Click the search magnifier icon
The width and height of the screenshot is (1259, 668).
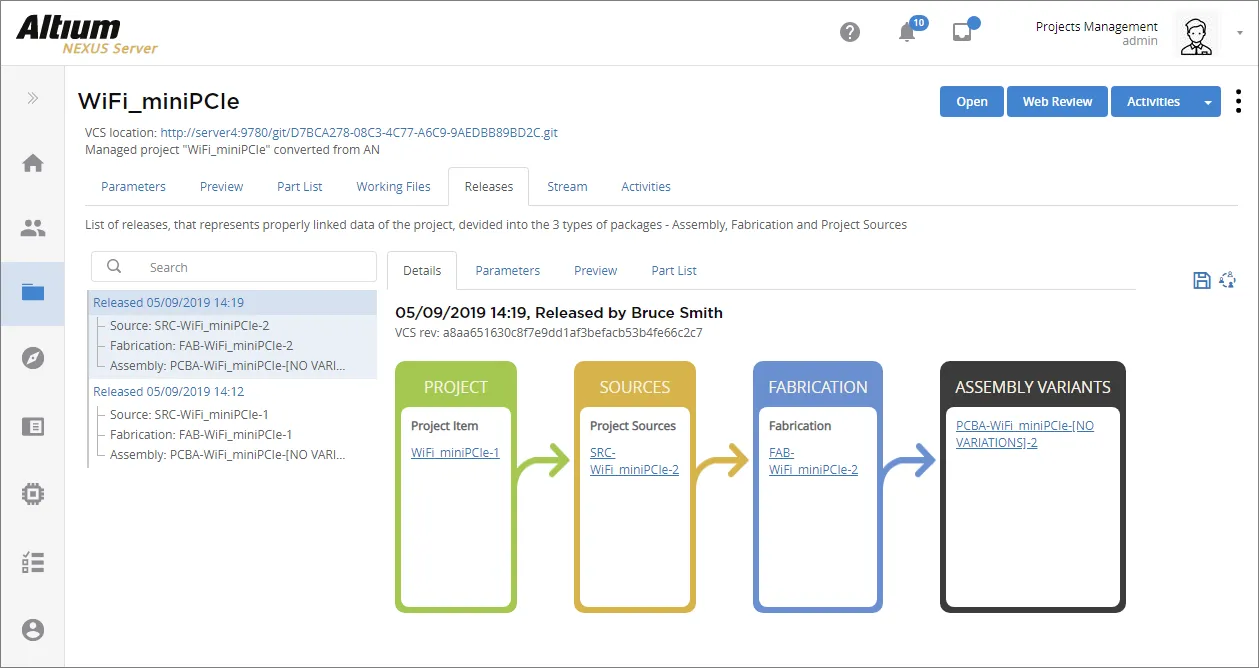click(114, 267)
